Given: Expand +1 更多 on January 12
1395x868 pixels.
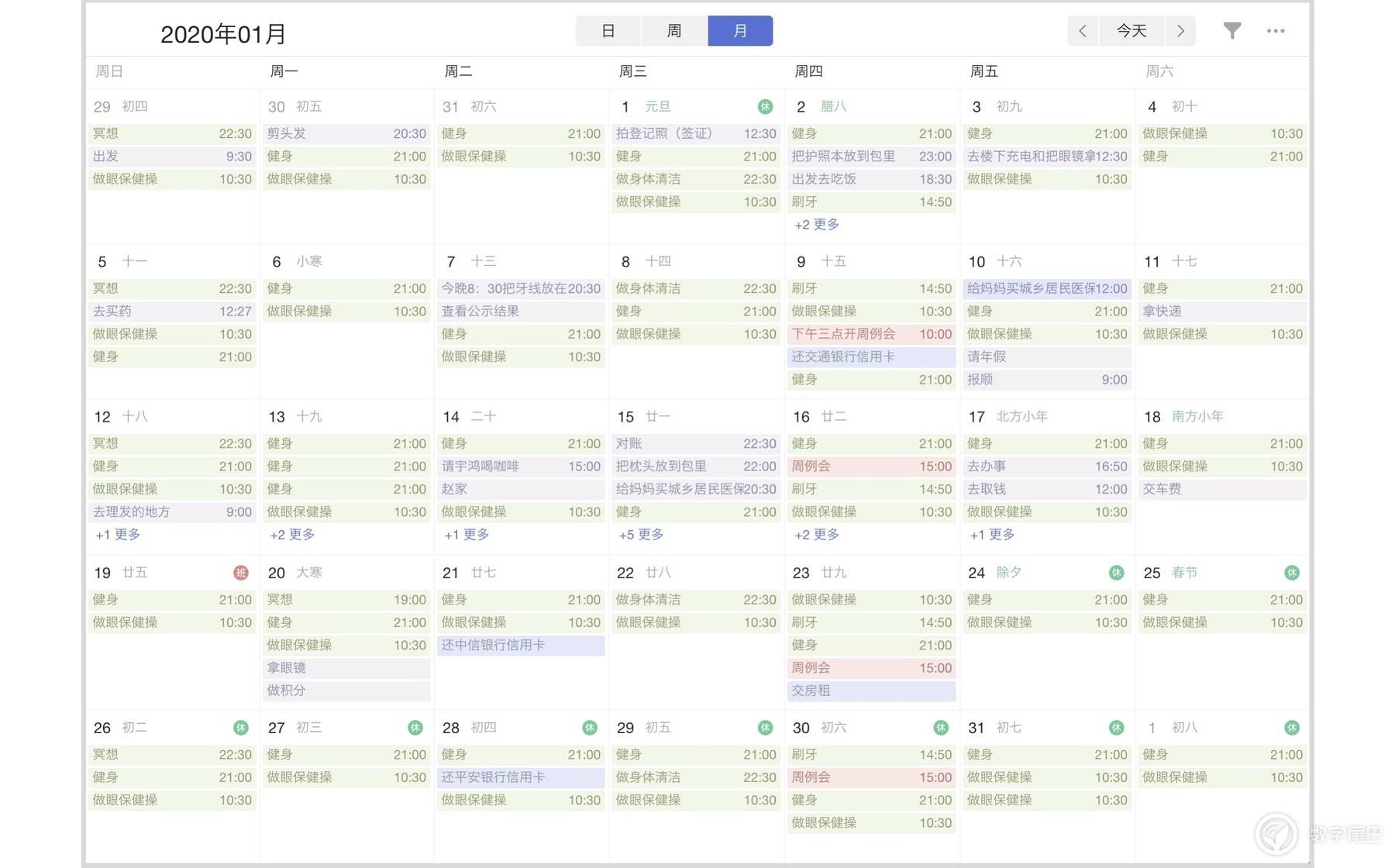Looking at the screenshot, I should tap(116, 535).
